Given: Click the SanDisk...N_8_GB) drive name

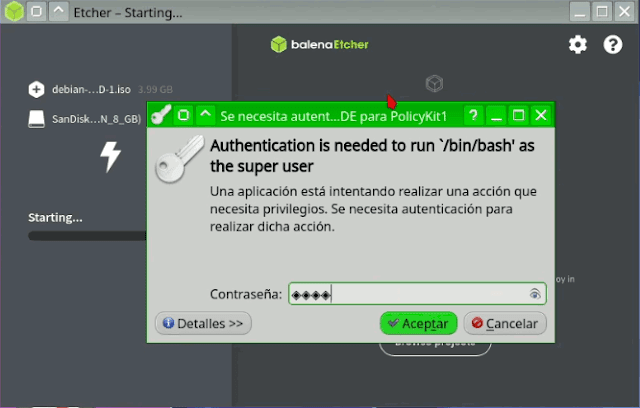Looking at the screenshot, I should click(x=97, y=119).
